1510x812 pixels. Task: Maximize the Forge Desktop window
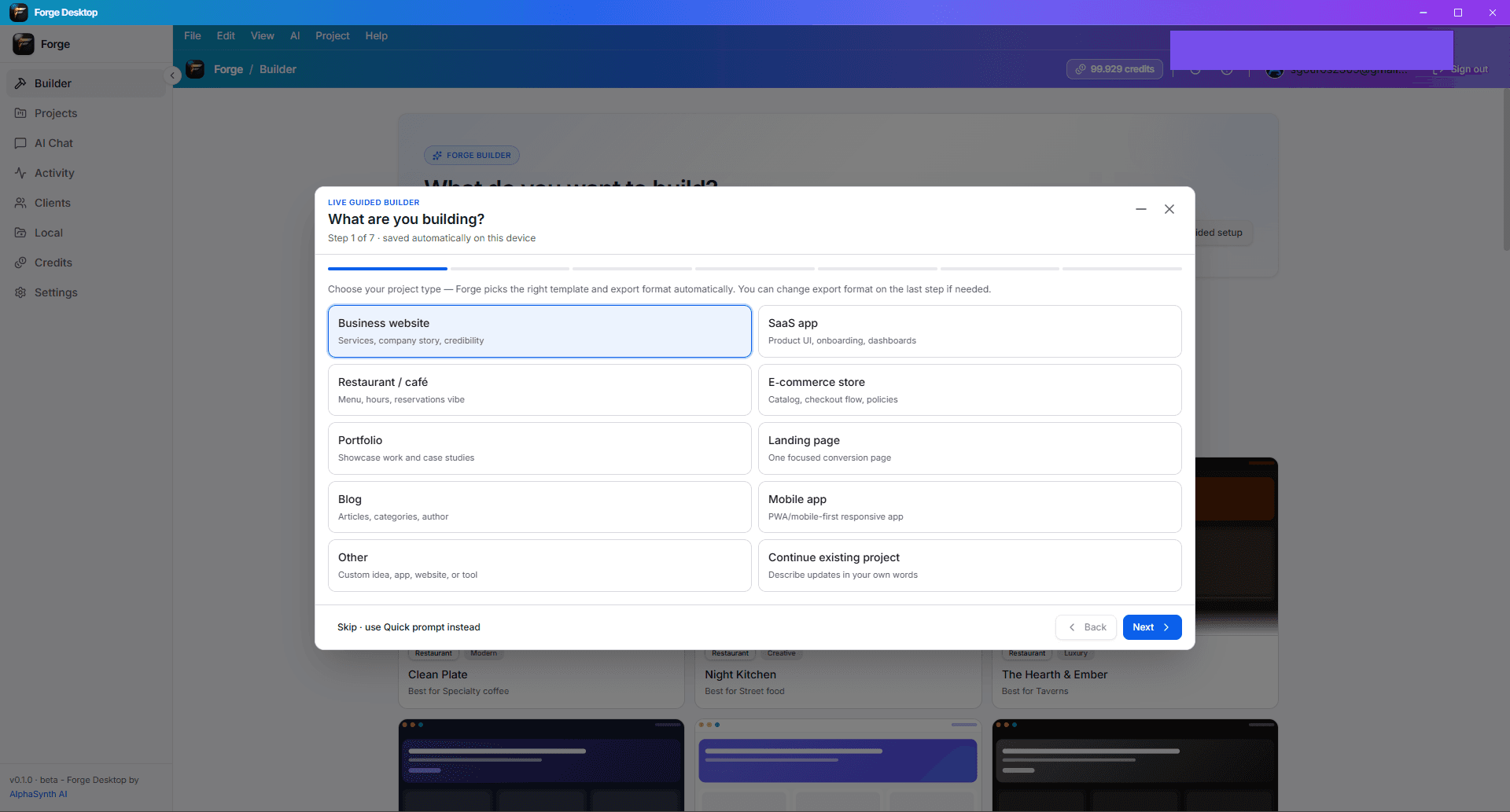coord(1458,13)
